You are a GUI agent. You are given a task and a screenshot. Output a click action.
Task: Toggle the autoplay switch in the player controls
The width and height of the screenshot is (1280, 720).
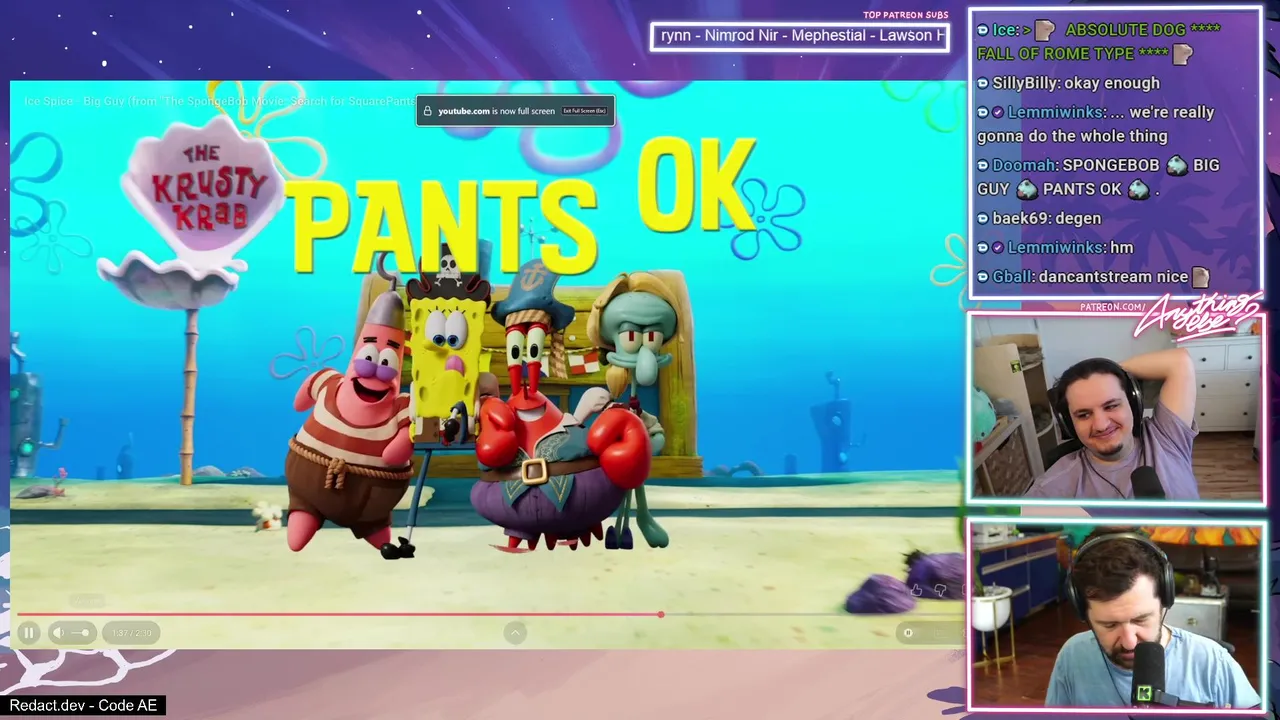click(x=908, y=632)
